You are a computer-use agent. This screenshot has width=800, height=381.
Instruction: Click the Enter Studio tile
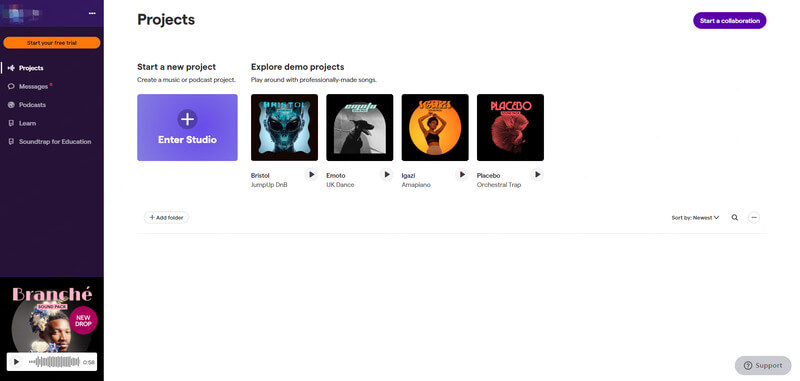pyautogui.click(x=187, y=128)
